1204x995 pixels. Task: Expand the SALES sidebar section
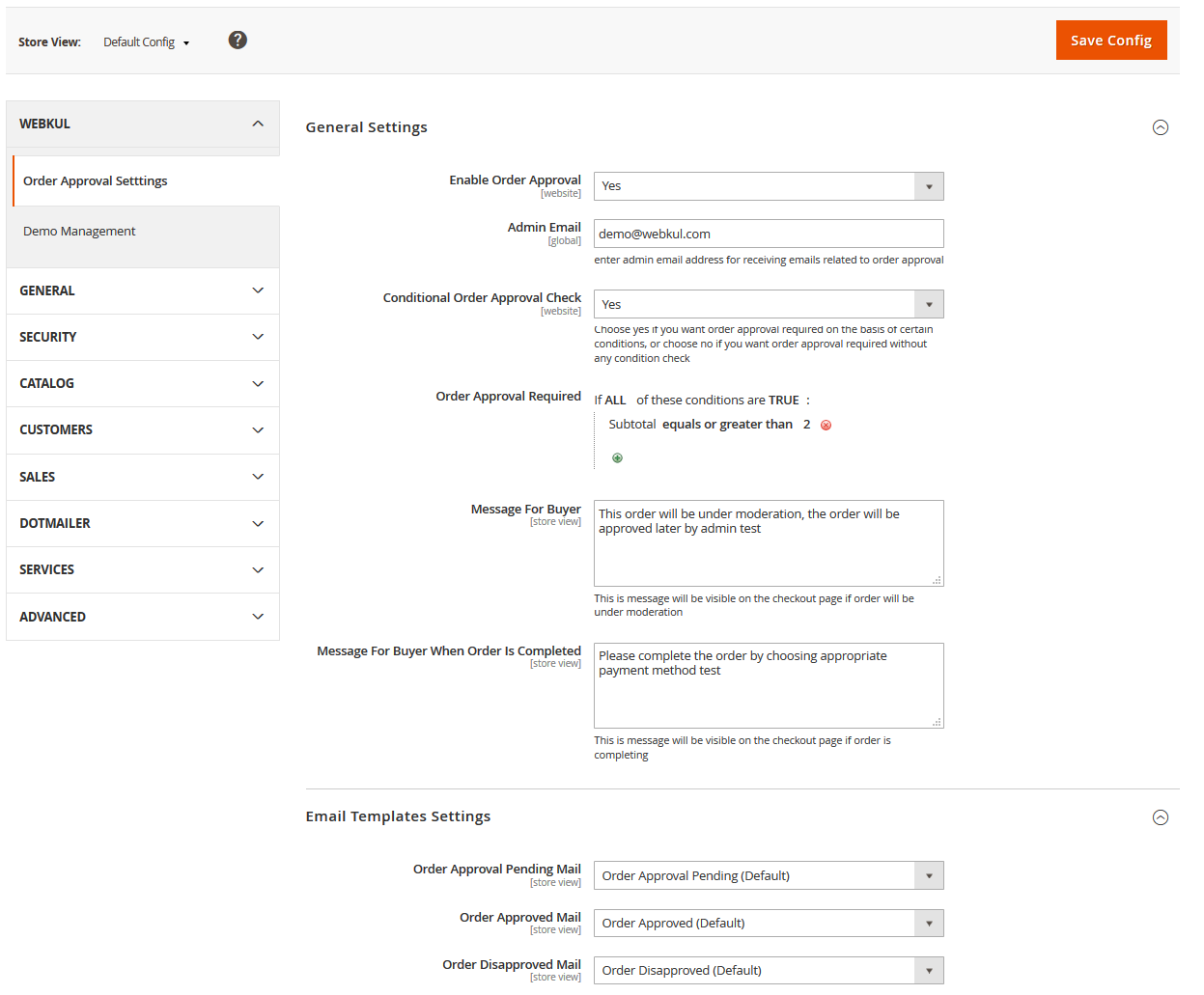(x=142, y=477)
